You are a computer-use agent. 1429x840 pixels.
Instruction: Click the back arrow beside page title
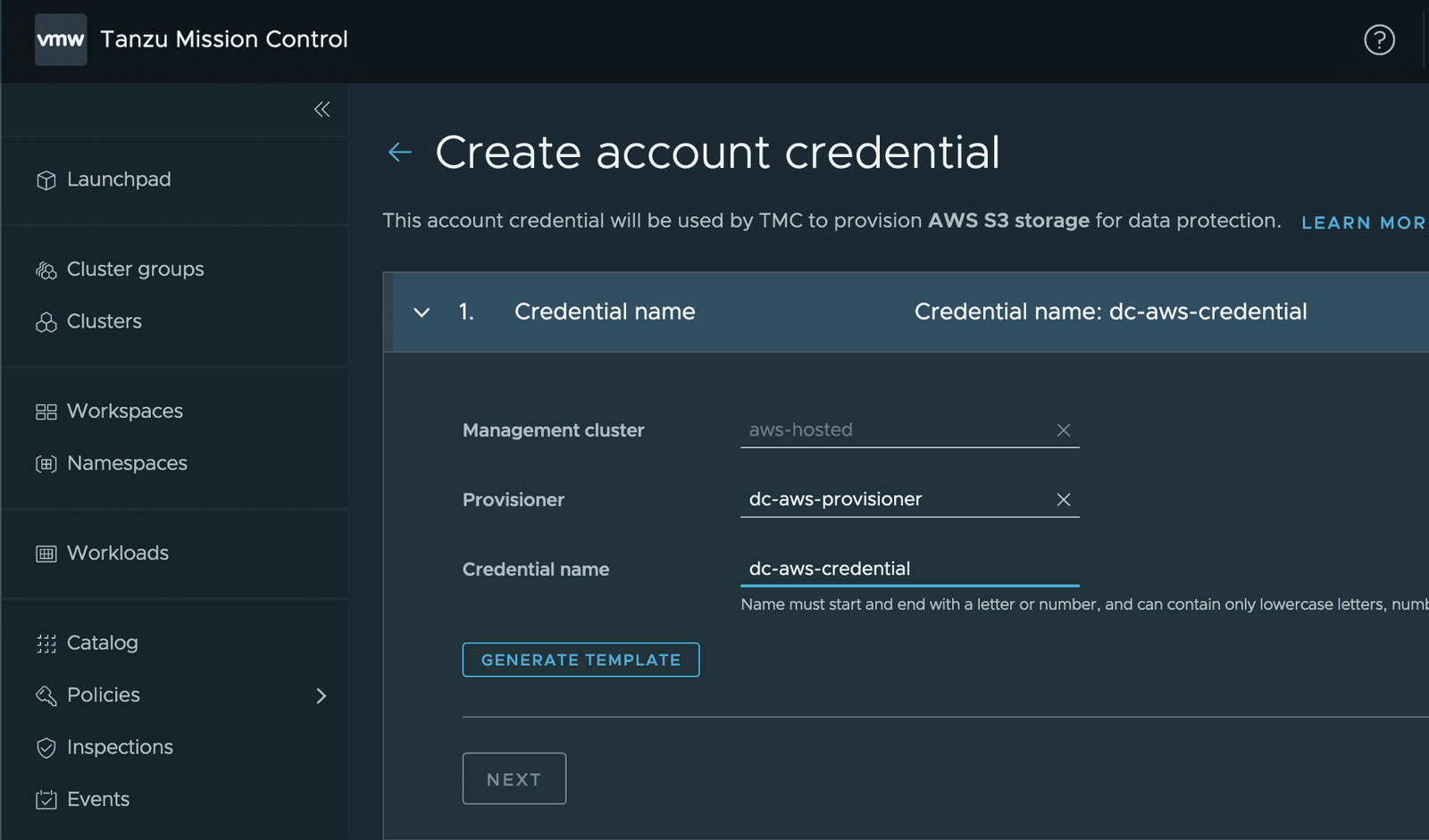[400, 153]
